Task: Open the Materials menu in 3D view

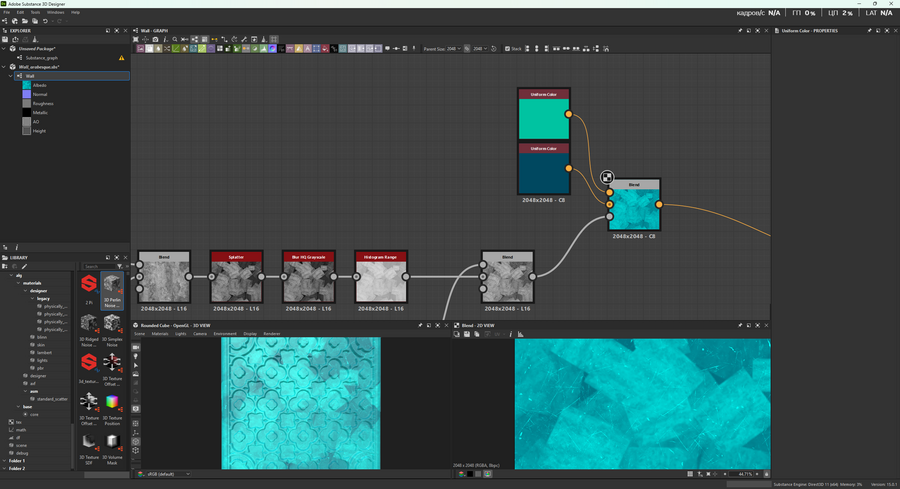Action: pyautogui.click(x=160, y=334)
